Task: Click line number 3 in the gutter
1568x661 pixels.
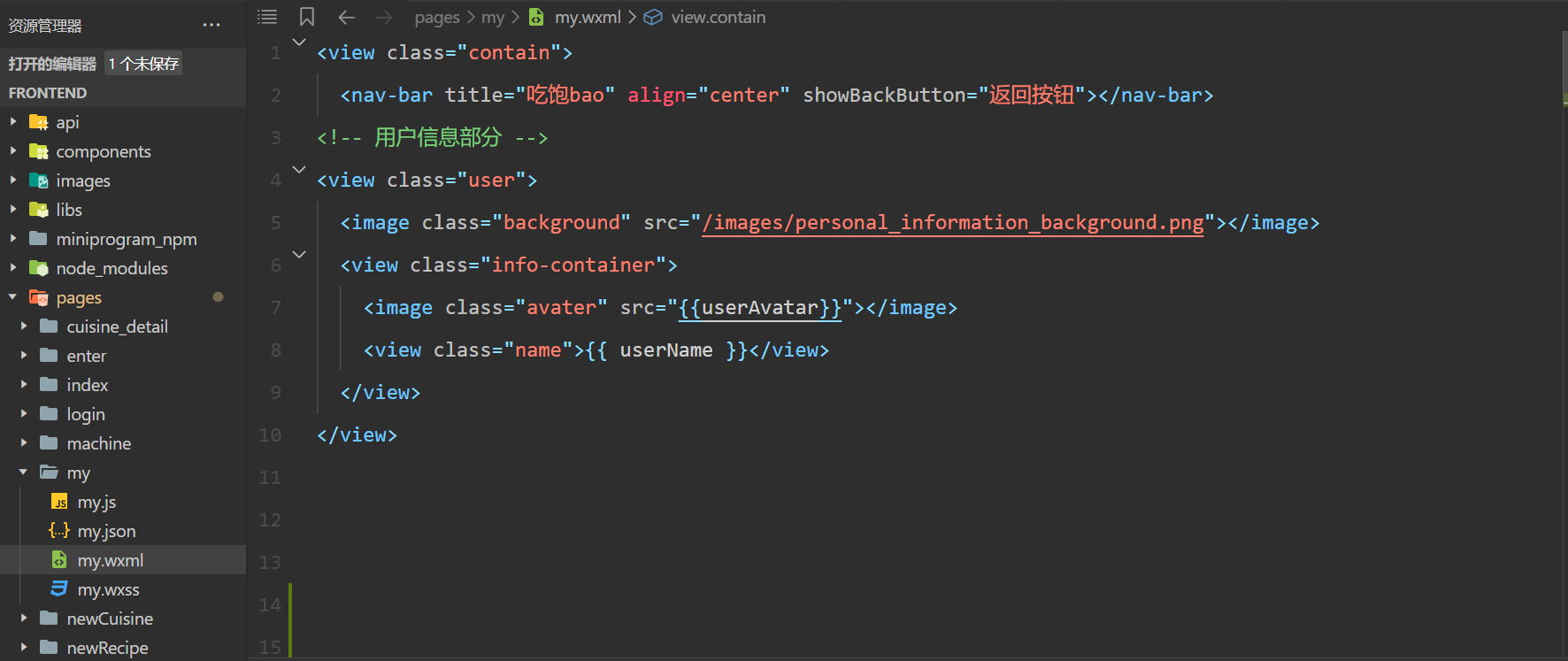Action: pos(276,138)
